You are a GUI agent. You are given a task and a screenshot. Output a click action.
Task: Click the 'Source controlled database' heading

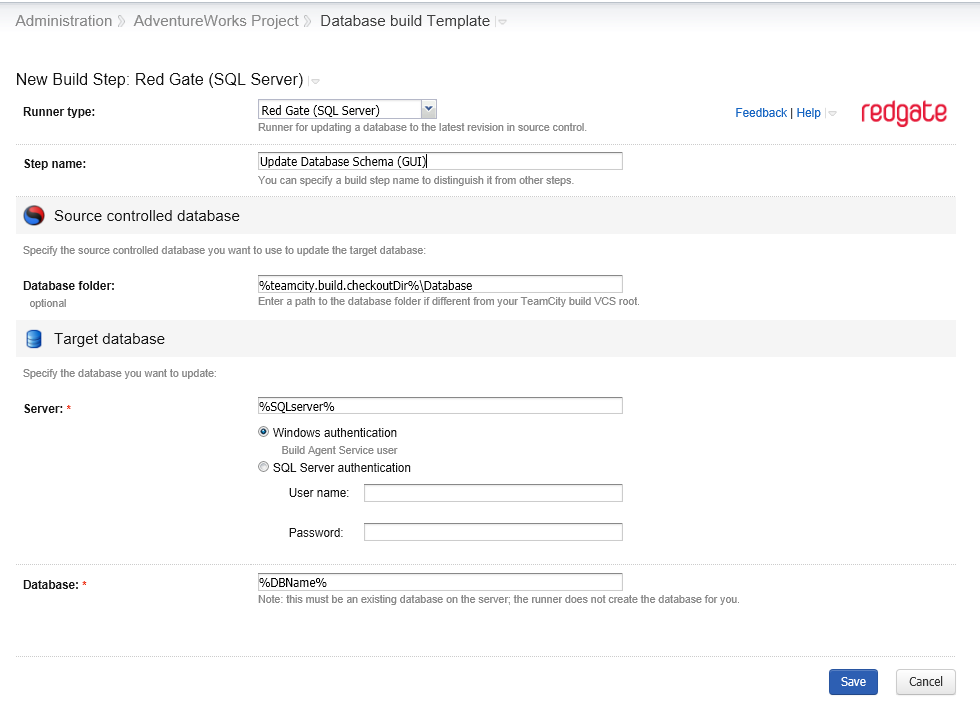pyautogui.click(x=147, y=216)
